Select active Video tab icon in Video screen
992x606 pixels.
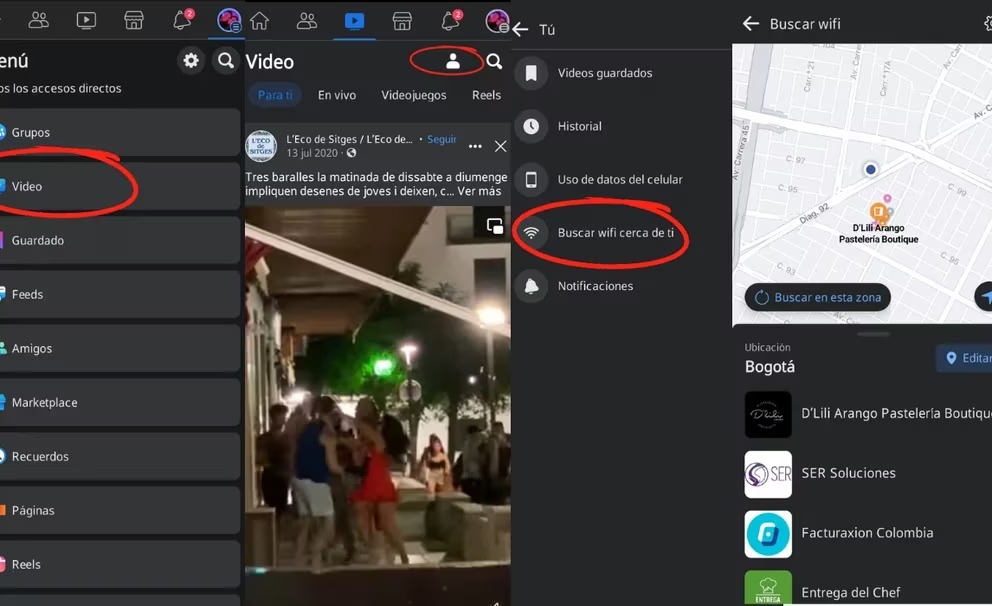[x=354, y=21]
